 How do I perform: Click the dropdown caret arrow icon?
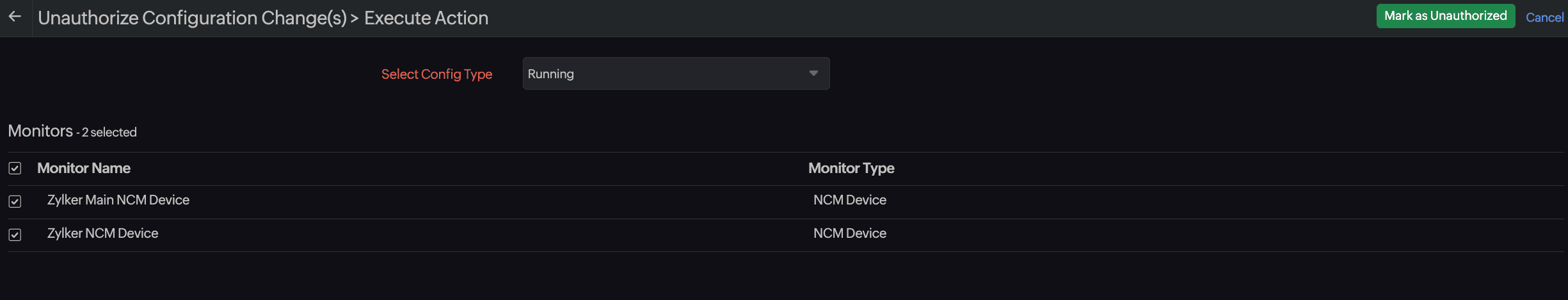coord(813,74)
